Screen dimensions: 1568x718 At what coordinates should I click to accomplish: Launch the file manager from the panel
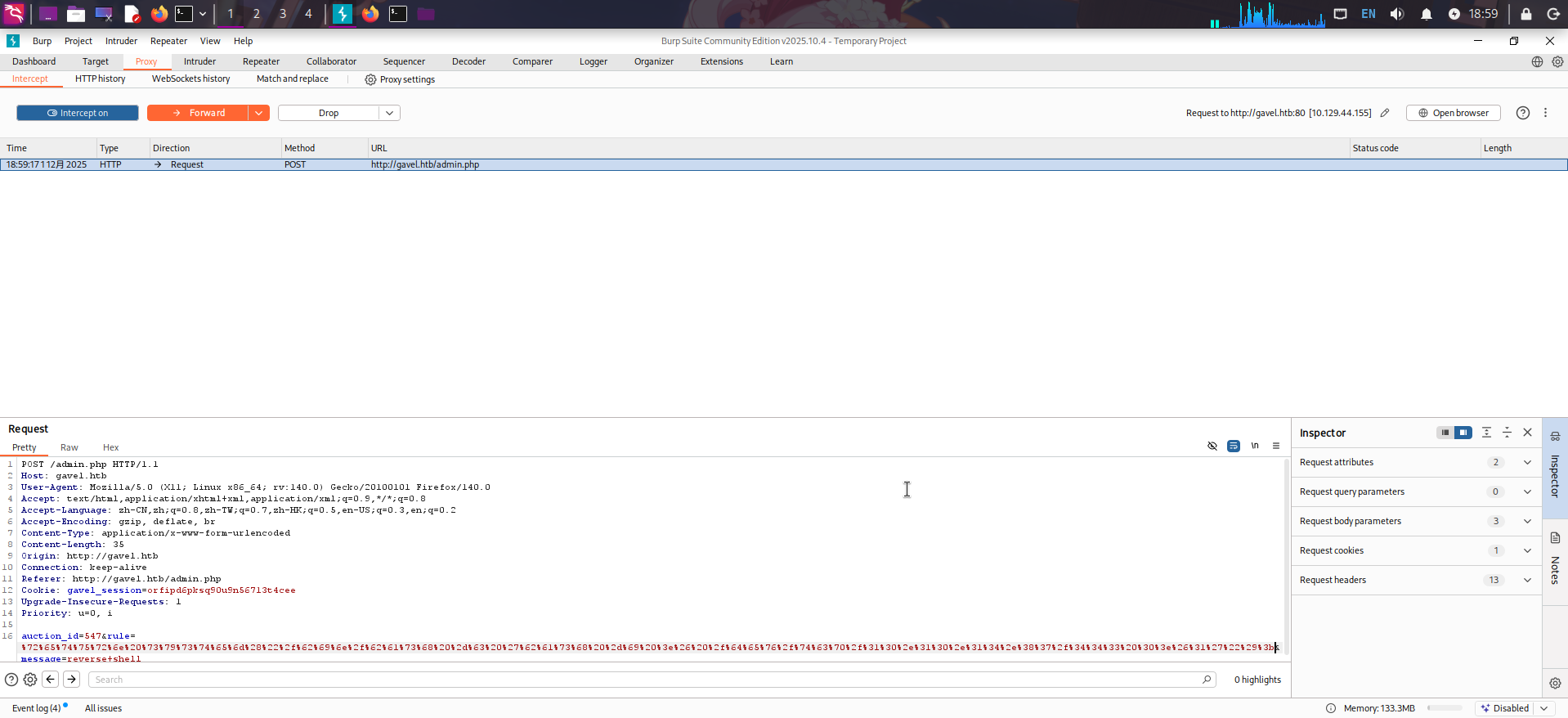76,14
